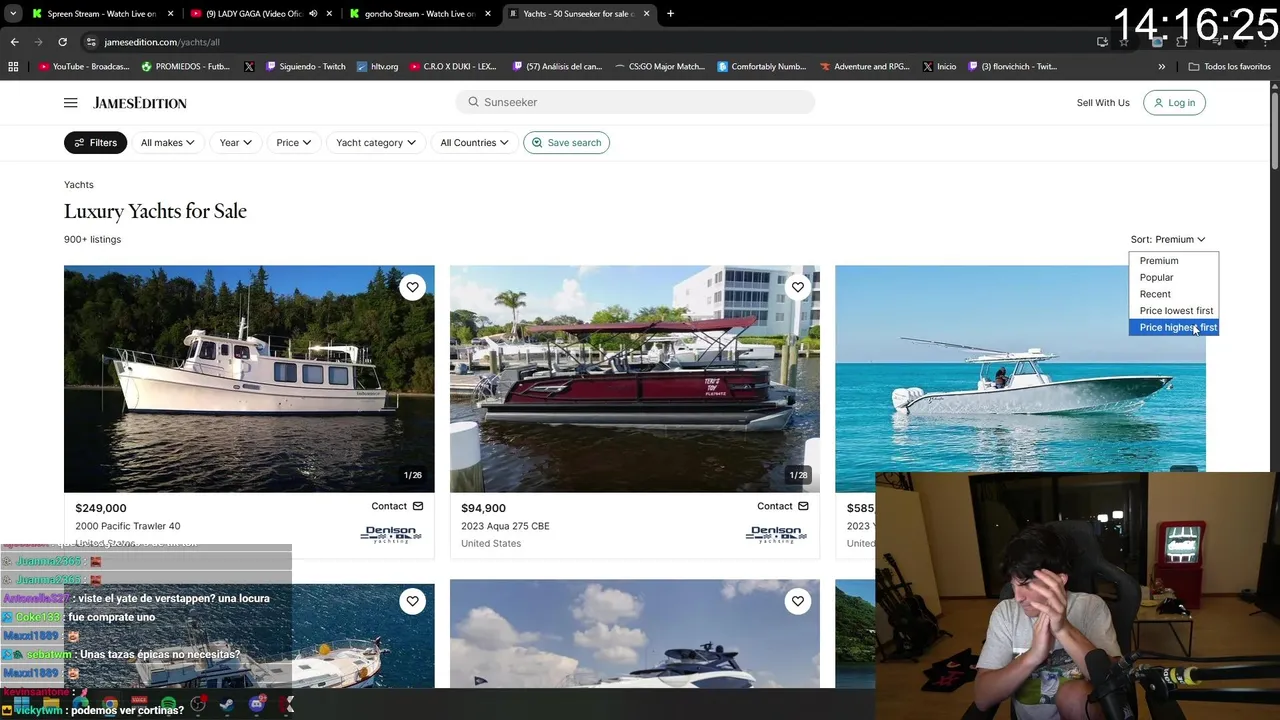Favorite the Aqua 275 CBE with heart
Image resolution: width=1280 pixels, height=720 pixels.
click(x=797, y=288)
